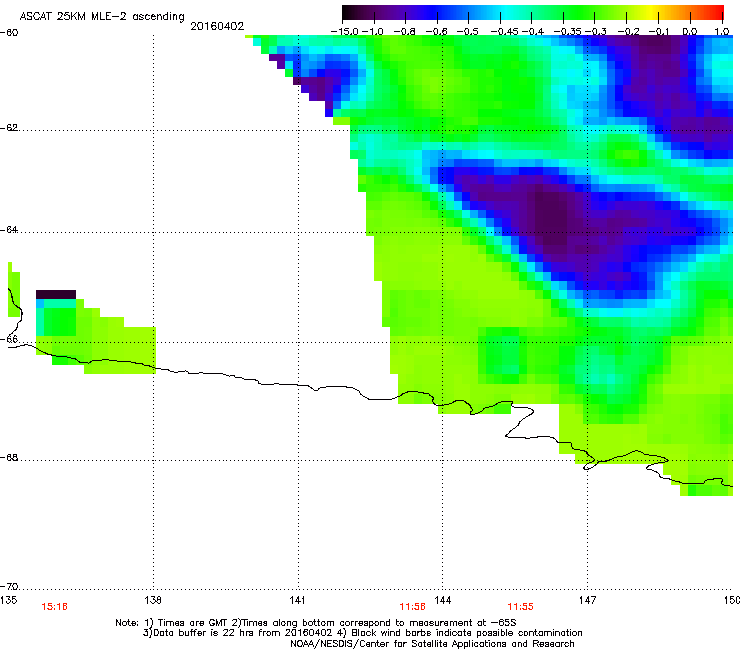Select the -0.1 color scale label
The image size is (740, 650).
point(659,32)
